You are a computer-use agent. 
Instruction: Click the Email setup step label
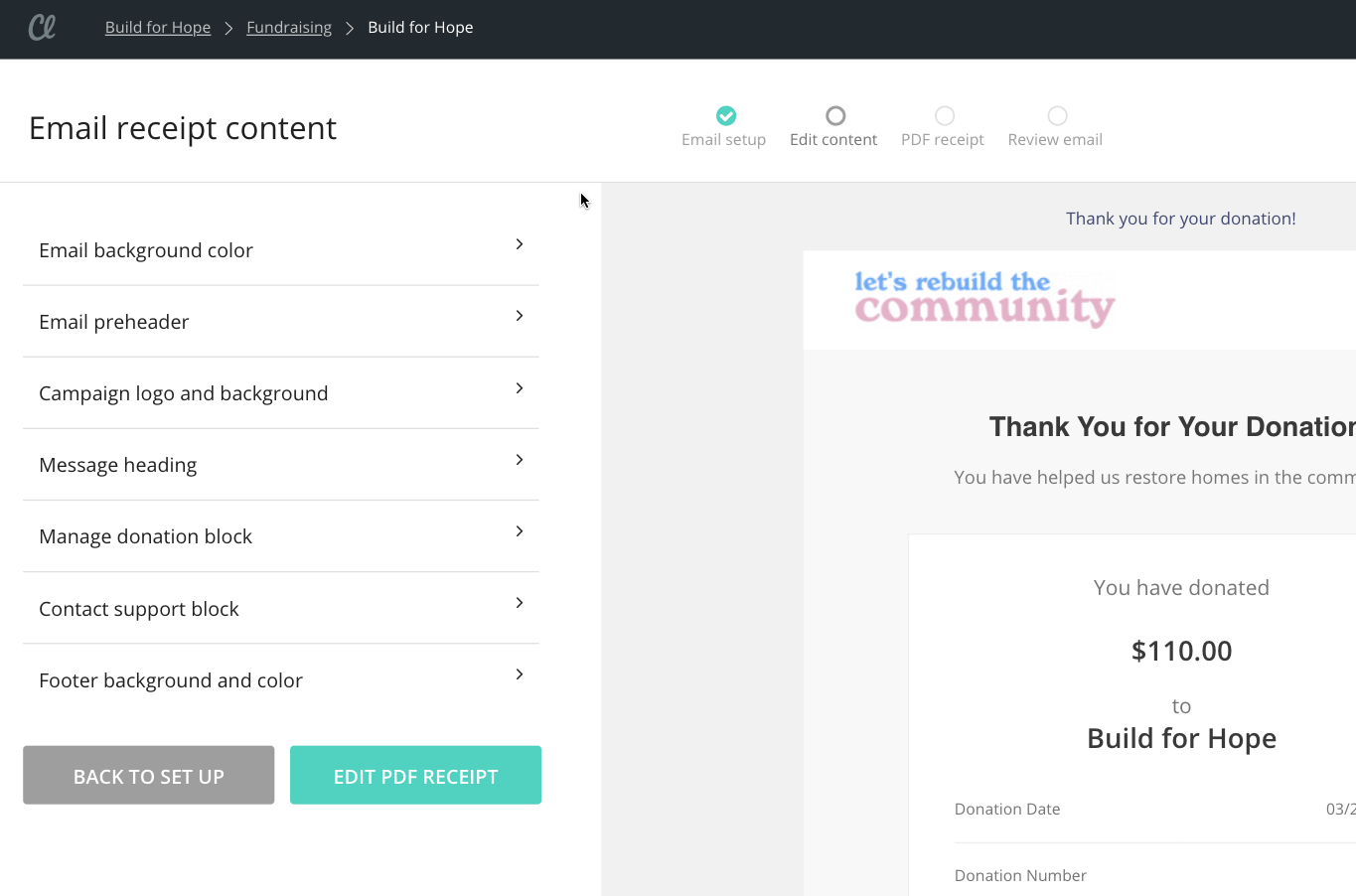(723, 140)
